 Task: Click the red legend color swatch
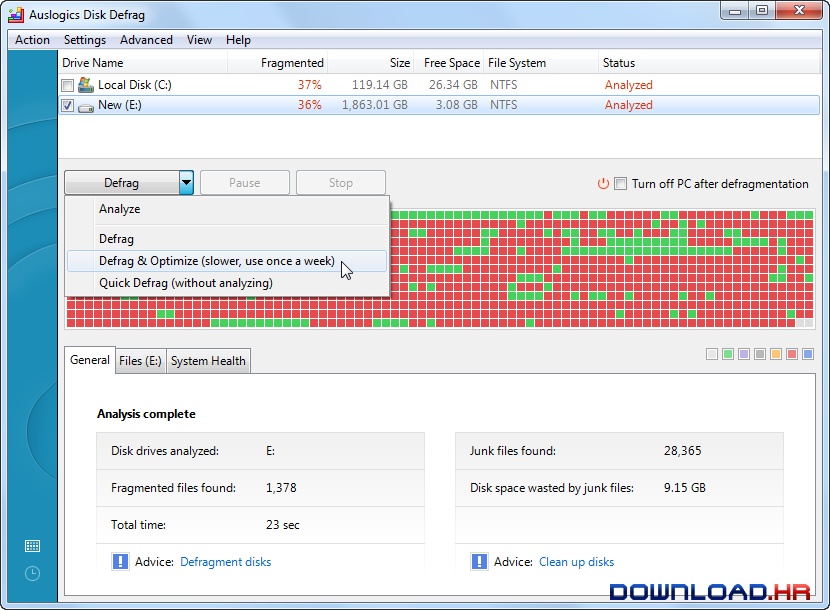tap(792, 354)
